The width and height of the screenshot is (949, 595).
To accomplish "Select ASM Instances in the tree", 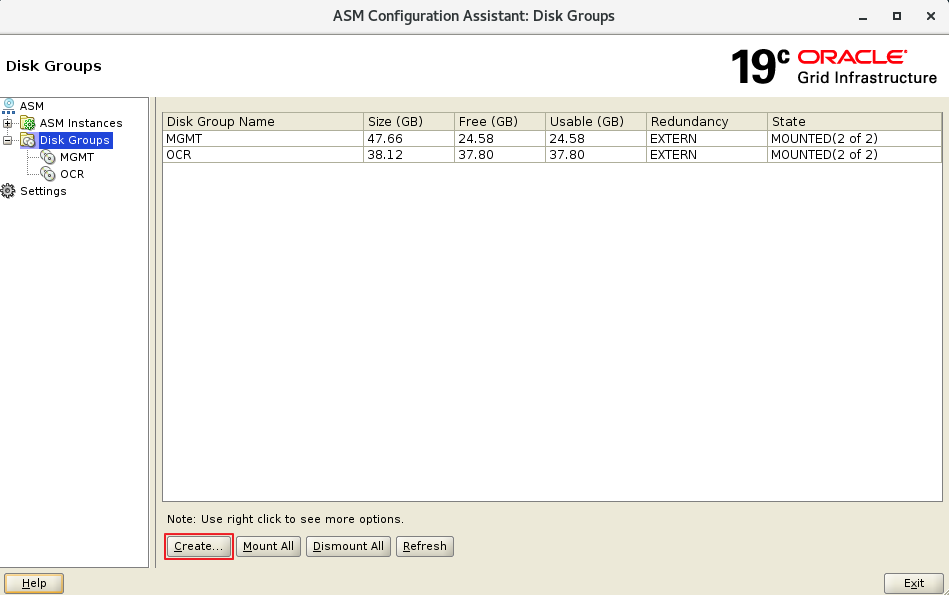I will 81,123.
